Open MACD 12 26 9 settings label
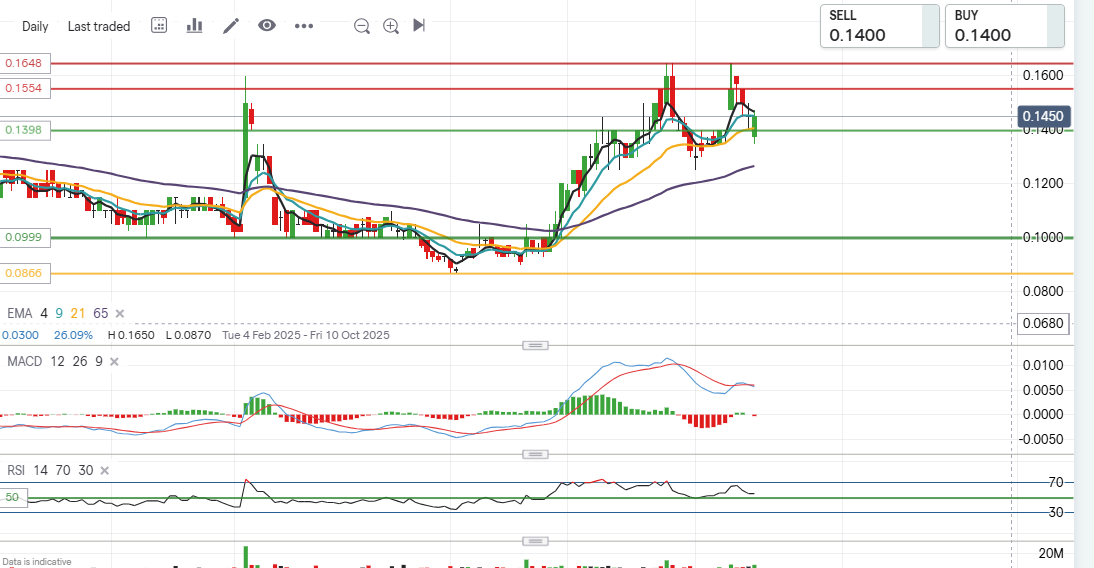The width and height of the screenshot is (1094, 568). [x=53, y=361]
